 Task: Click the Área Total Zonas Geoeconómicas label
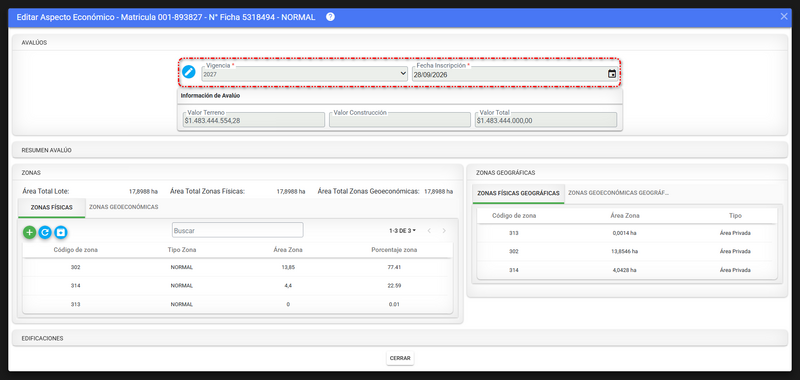(368, 191)
